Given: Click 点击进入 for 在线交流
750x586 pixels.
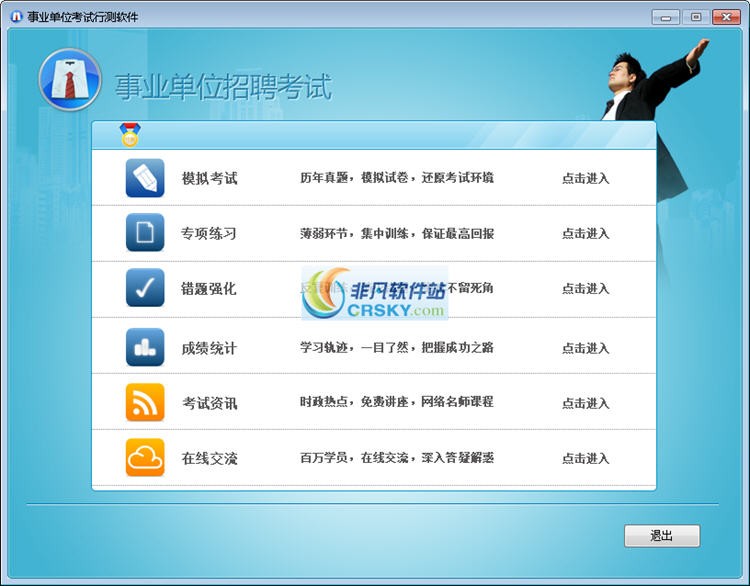Looking at the screenshot, I should (585, 458).
